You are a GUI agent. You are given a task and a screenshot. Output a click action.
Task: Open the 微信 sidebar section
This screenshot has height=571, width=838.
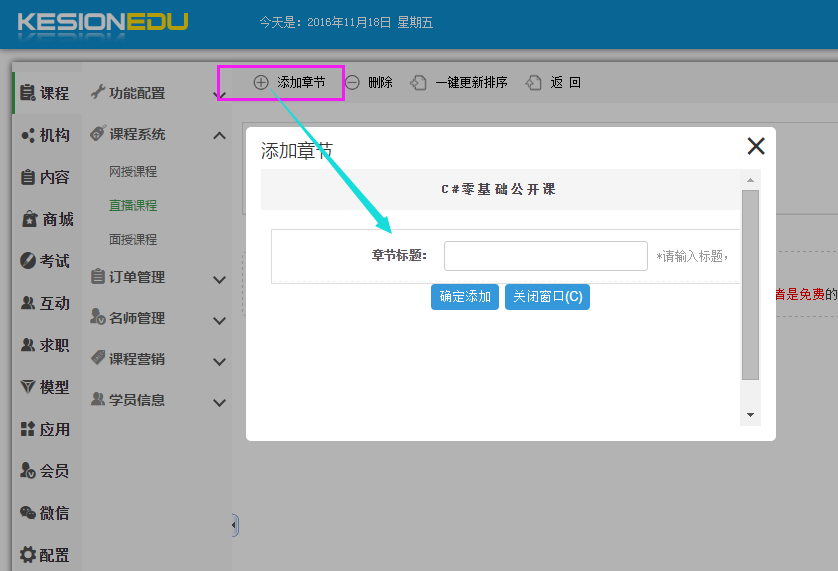[46, 513]
